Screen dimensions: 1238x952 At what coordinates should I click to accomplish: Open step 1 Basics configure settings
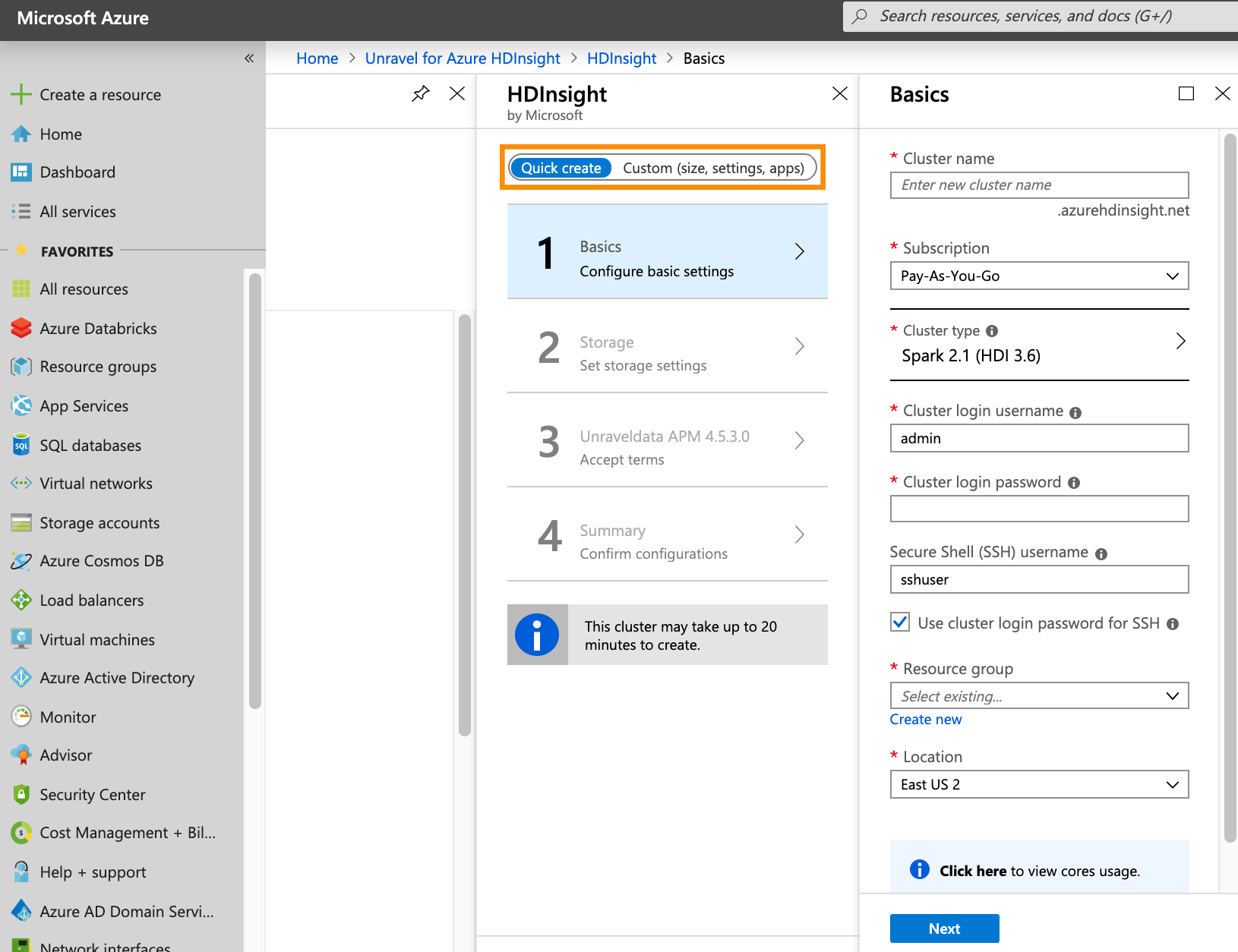point(667,251)
